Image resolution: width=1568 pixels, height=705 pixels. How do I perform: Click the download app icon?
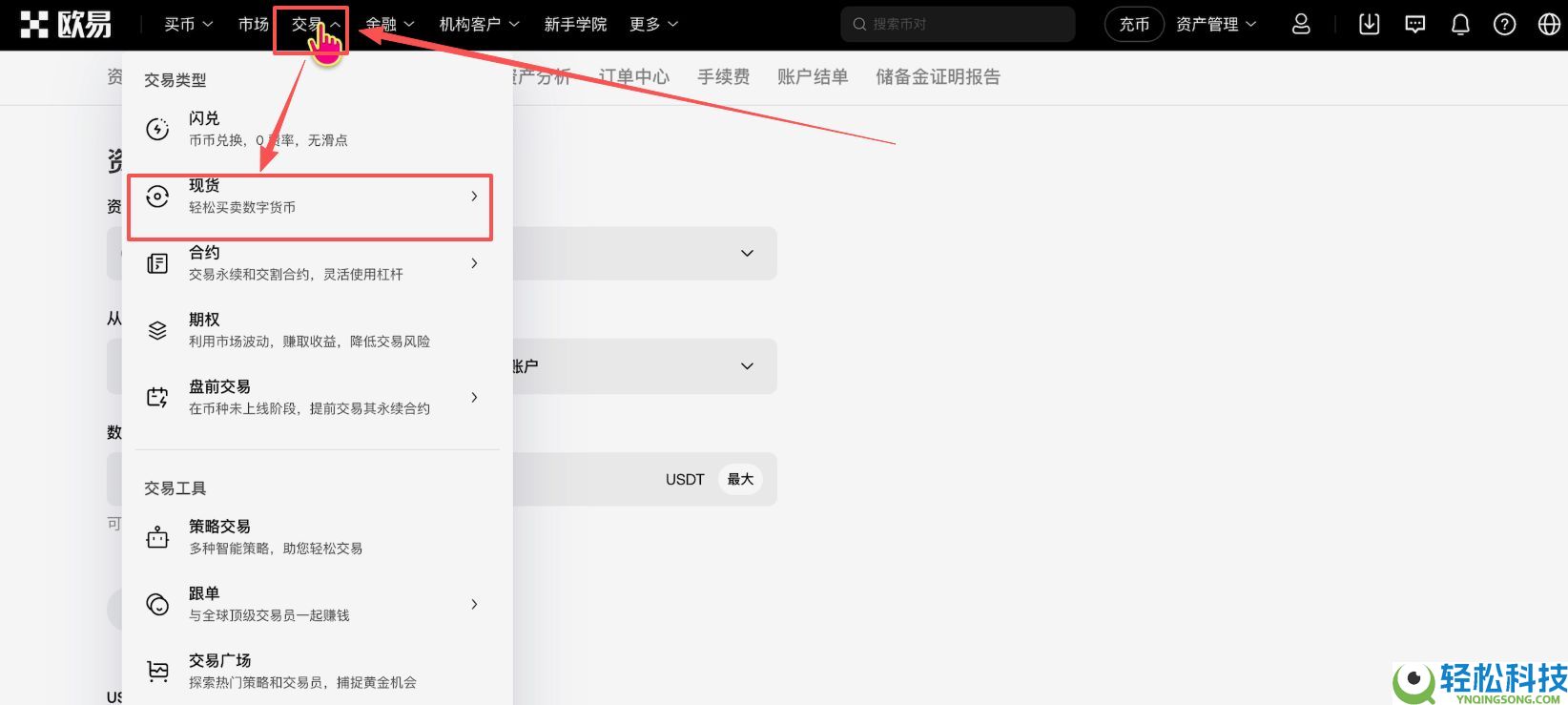coord(1370,24)
